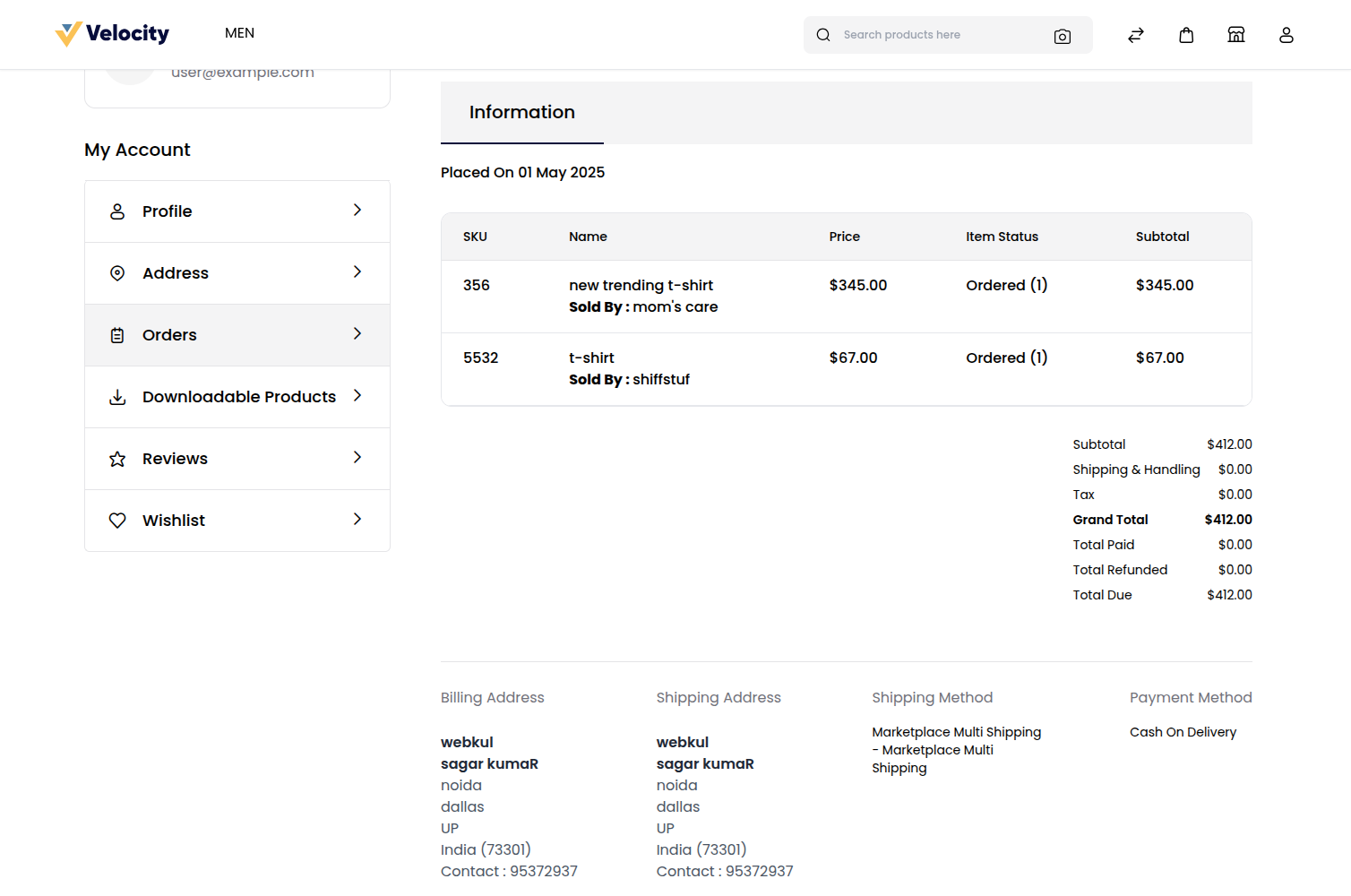Click the Shipping Address heading
Viewport: 1351px width, 896px height.
click(x=719, y=697)
